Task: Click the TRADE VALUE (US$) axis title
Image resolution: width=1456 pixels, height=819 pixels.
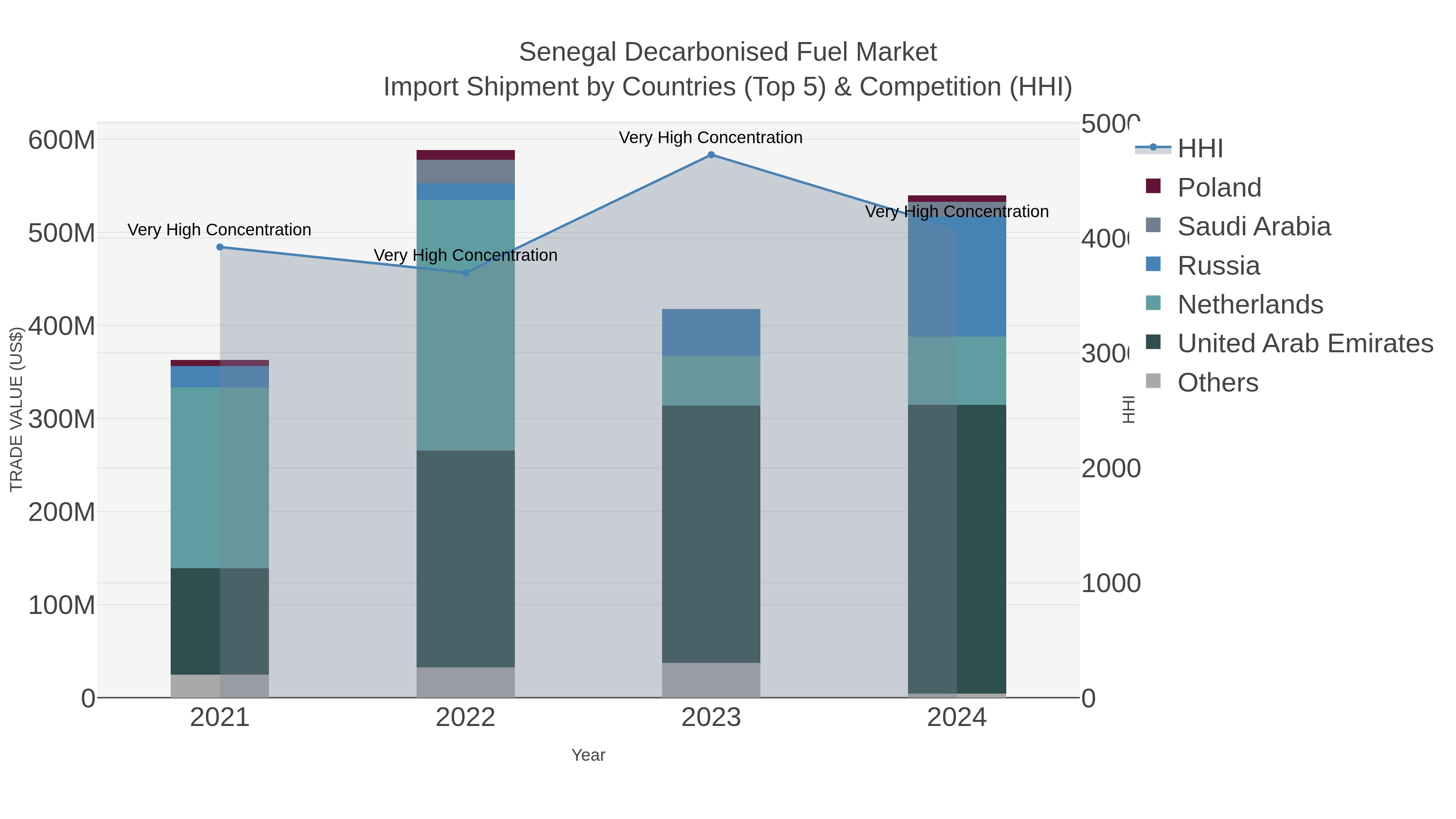Action: 17,409
